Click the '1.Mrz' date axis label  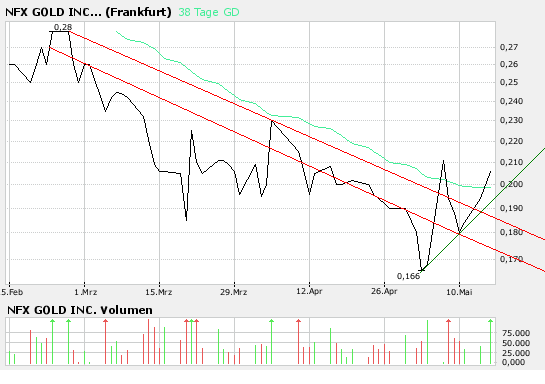point(86,292)
